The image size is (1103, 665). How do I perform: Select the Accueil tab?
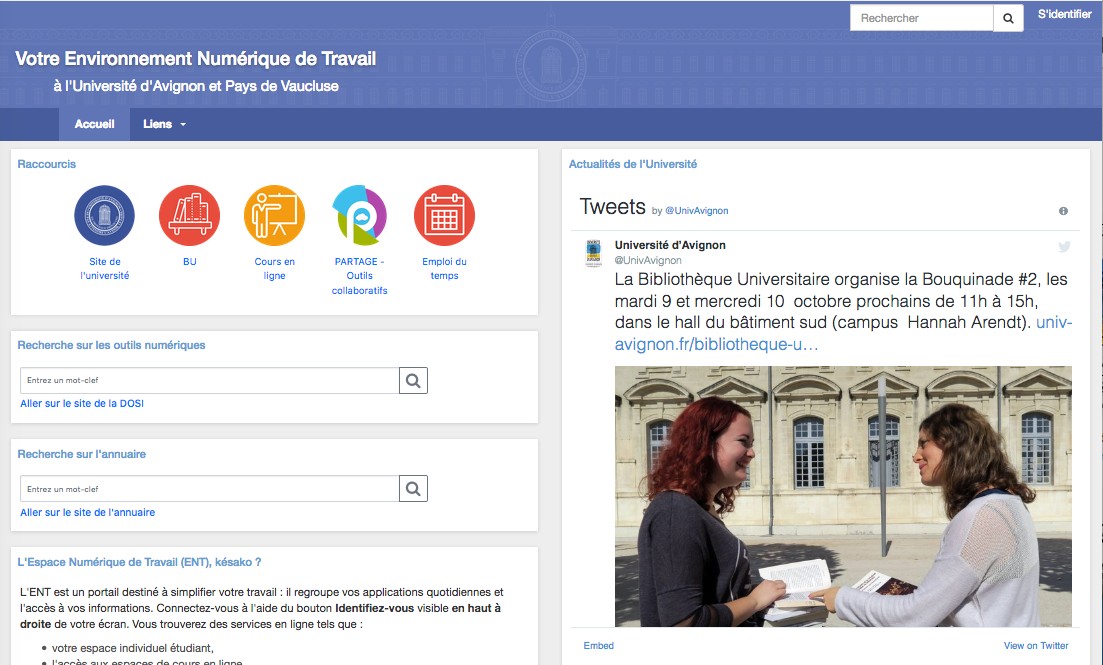tap(95, 124)
